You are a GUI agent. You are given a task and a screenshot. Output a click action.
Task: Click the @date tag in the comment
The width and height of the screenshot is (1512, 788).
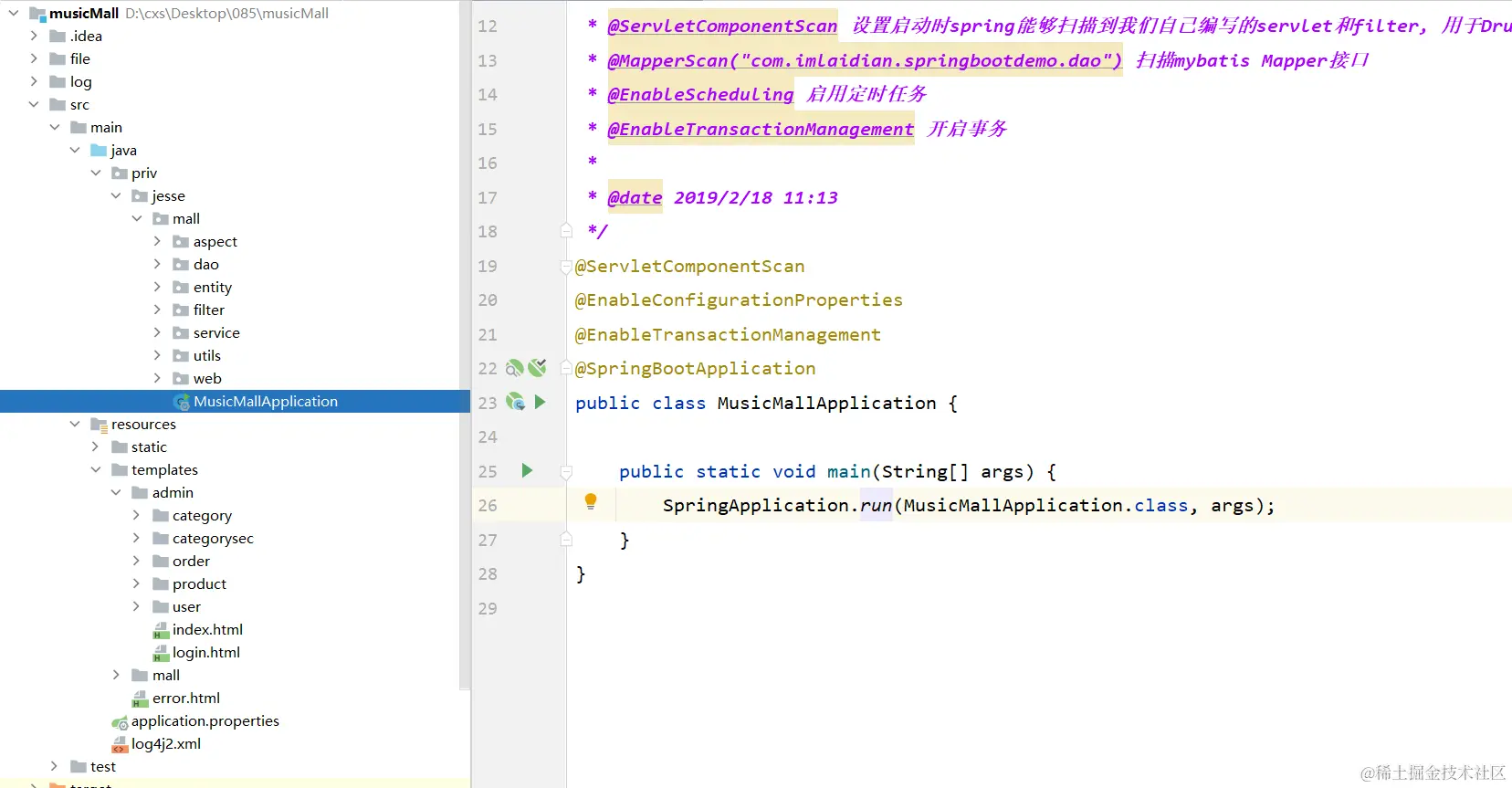pos(635,197)
